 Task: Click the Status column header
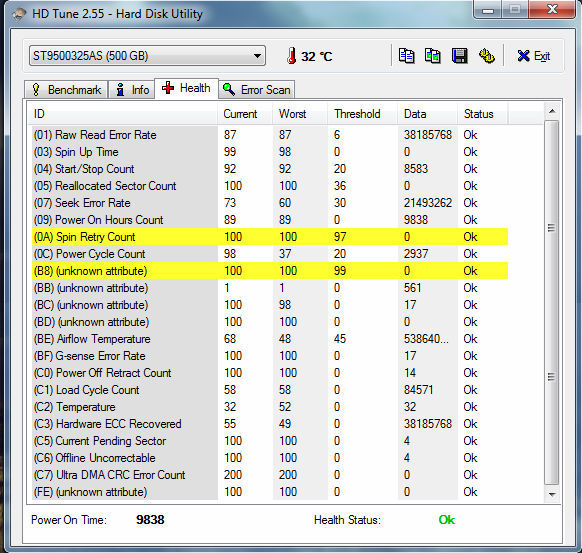[x=483, y=114]
